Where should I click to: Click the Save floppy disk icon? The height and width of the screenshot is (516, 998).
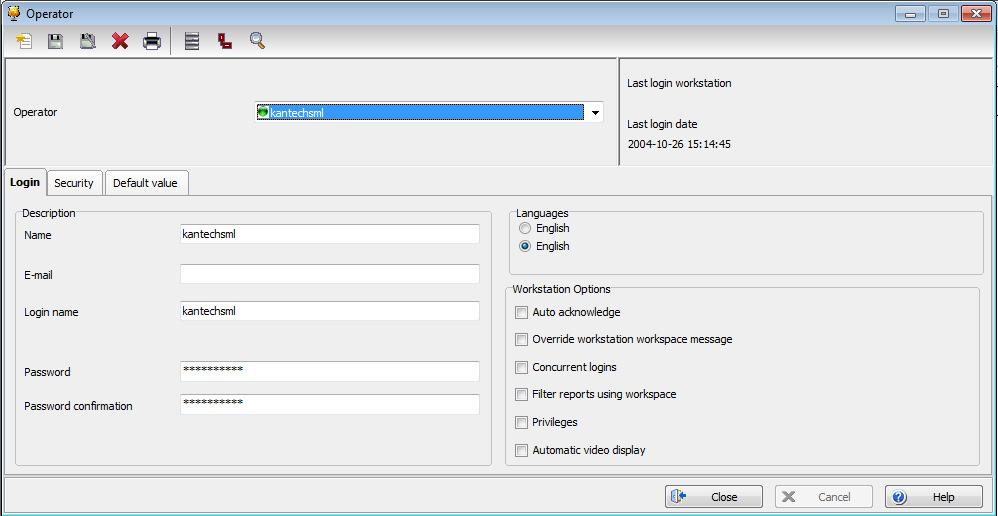[x=56, y=42]
